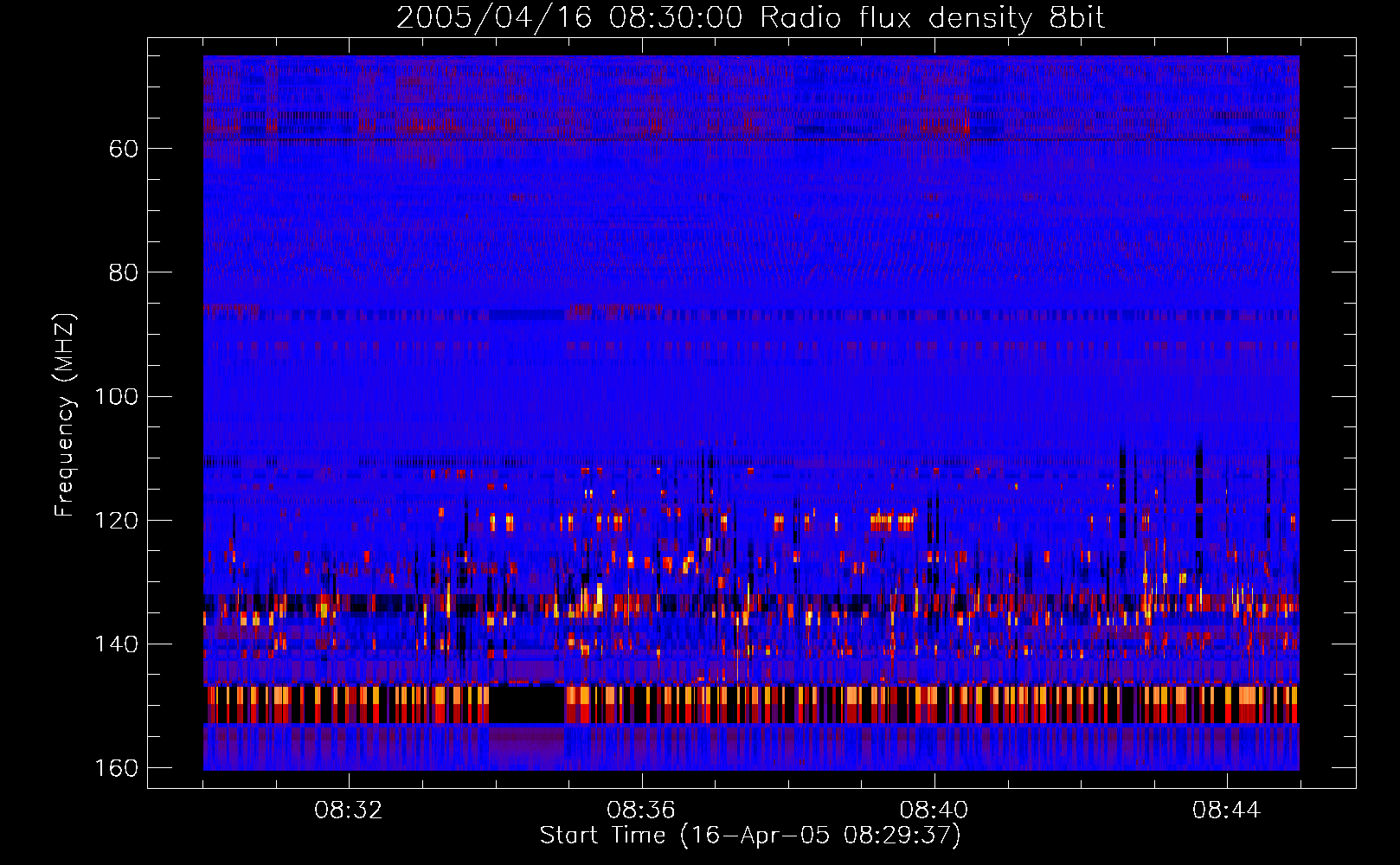Select the 08:44 time tick label
Image resolution: width=1400 pixels, height=865 pixels.
click(1226, 810)
